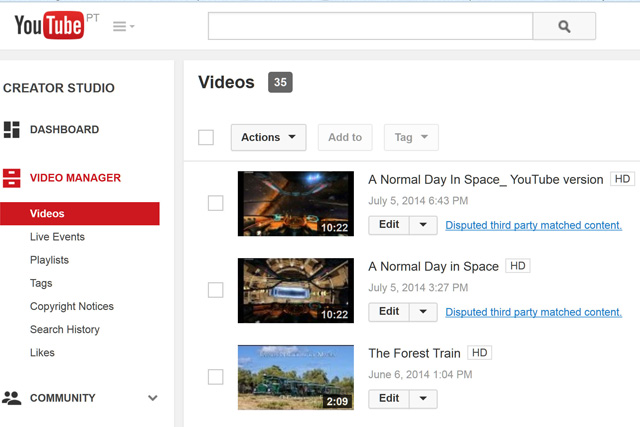
Task: Select checkbox for A Normal Day In Space_ YouTube version
Action: pos(216,203)
